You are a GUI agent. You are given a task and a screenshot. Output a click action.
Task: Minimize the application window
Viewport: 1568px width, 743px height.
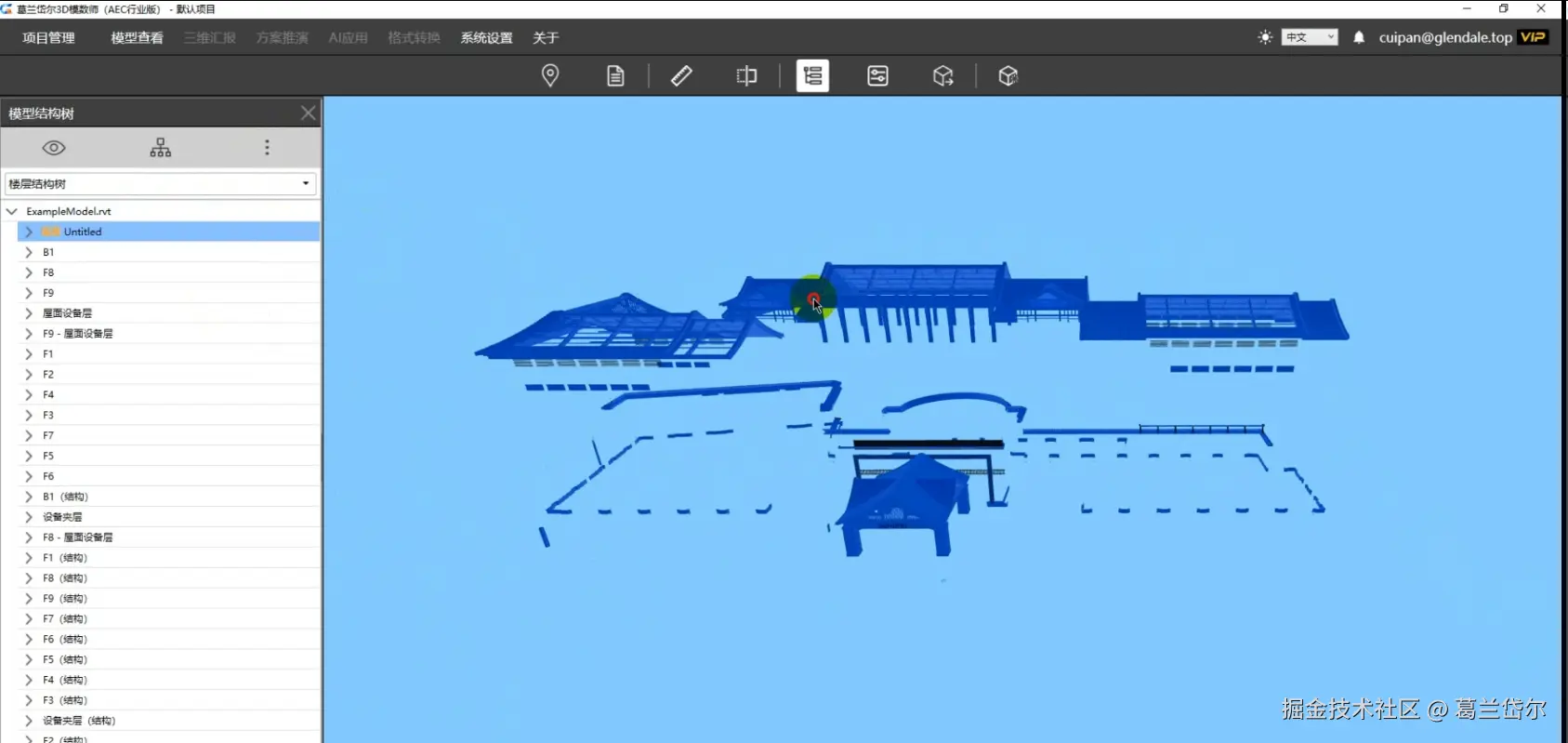(1467, 8)
